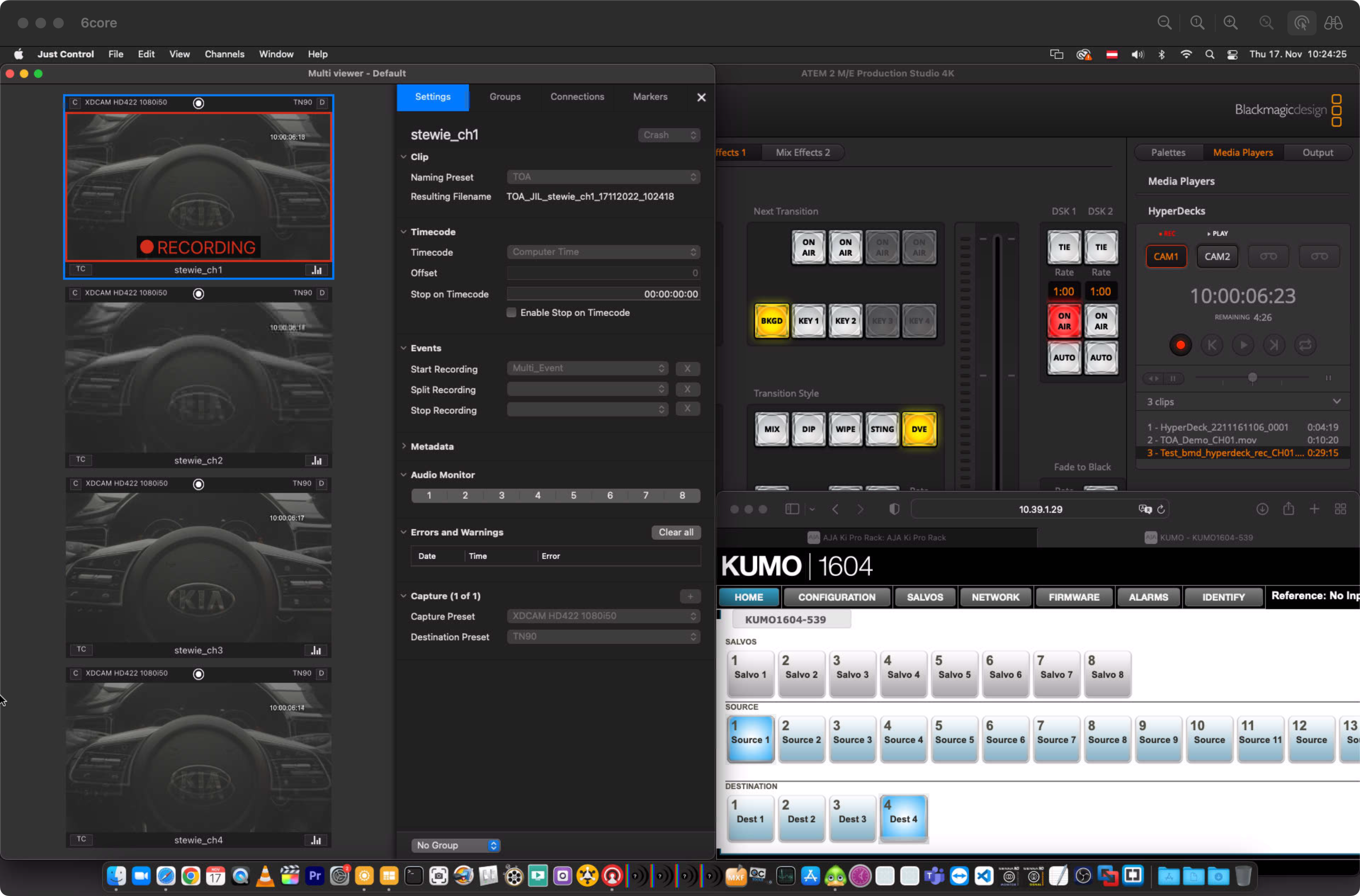The width and height of the screenshot is (1360, 896).
Task: Open Finder from the Dock
Action: [x=116, y=876]
